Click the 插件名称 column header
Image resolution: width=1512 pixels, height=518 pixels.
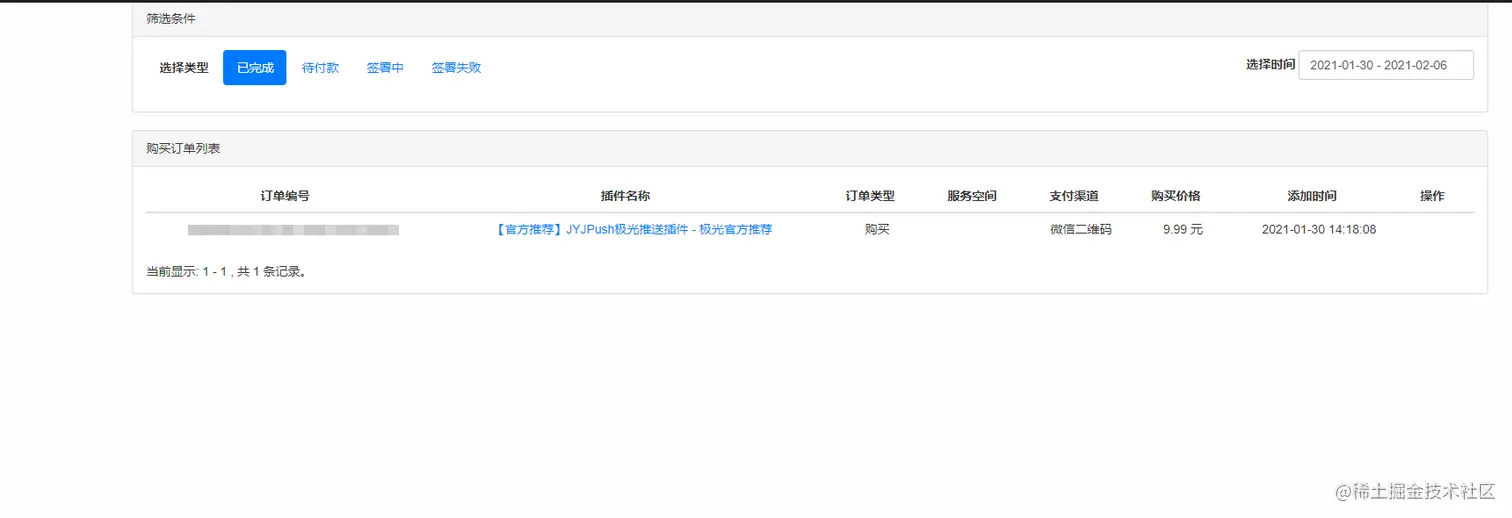point(625,196)
